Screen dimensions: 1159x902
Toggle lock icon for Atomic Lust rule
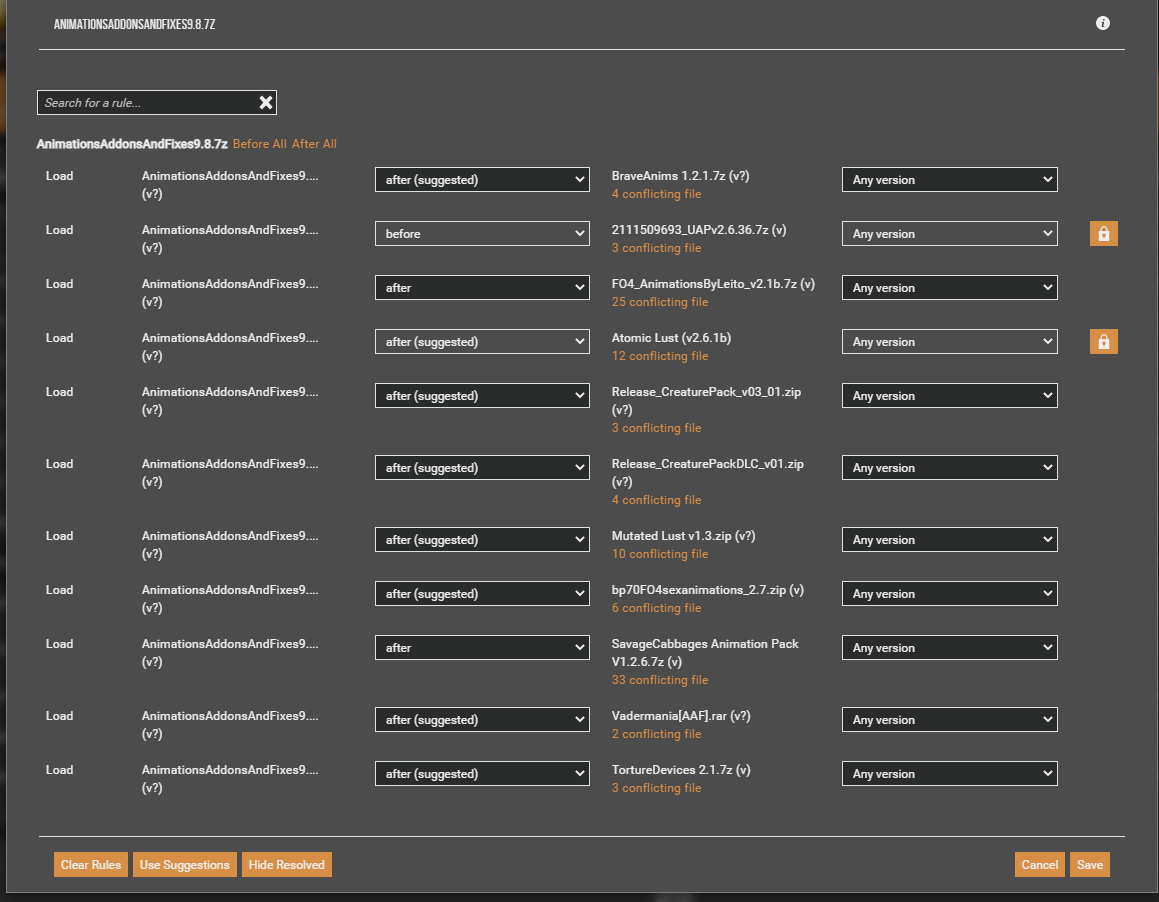click(1103, 342)
